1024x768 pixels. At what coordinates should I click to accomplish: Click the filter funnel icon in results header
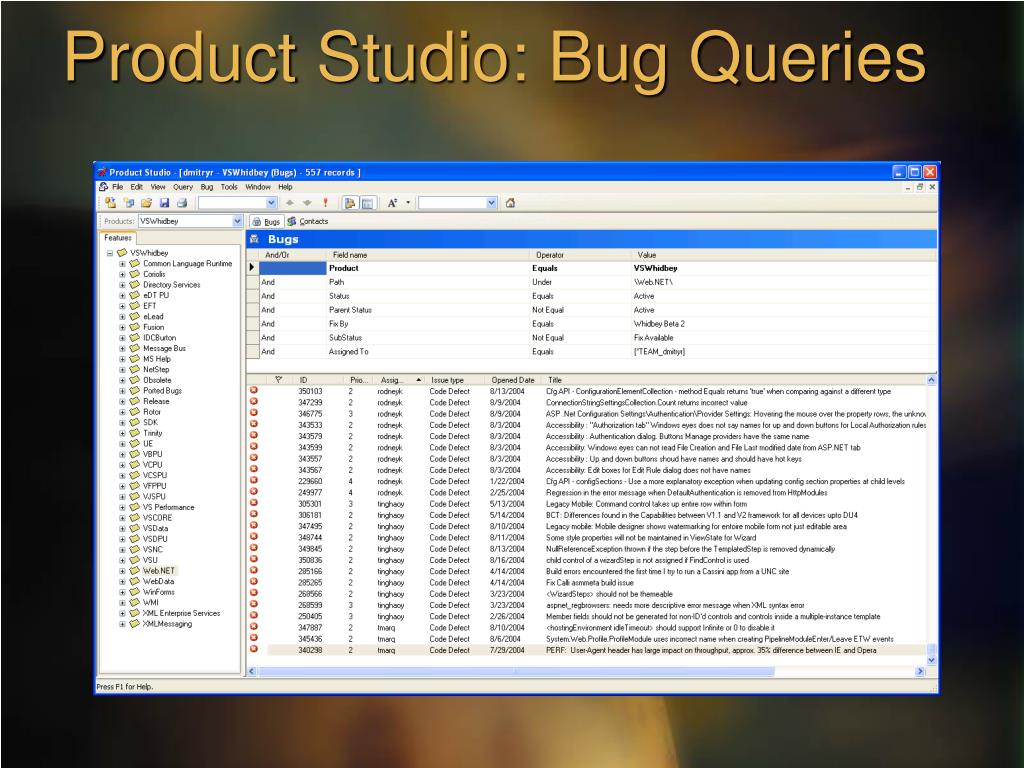point(279,379)
